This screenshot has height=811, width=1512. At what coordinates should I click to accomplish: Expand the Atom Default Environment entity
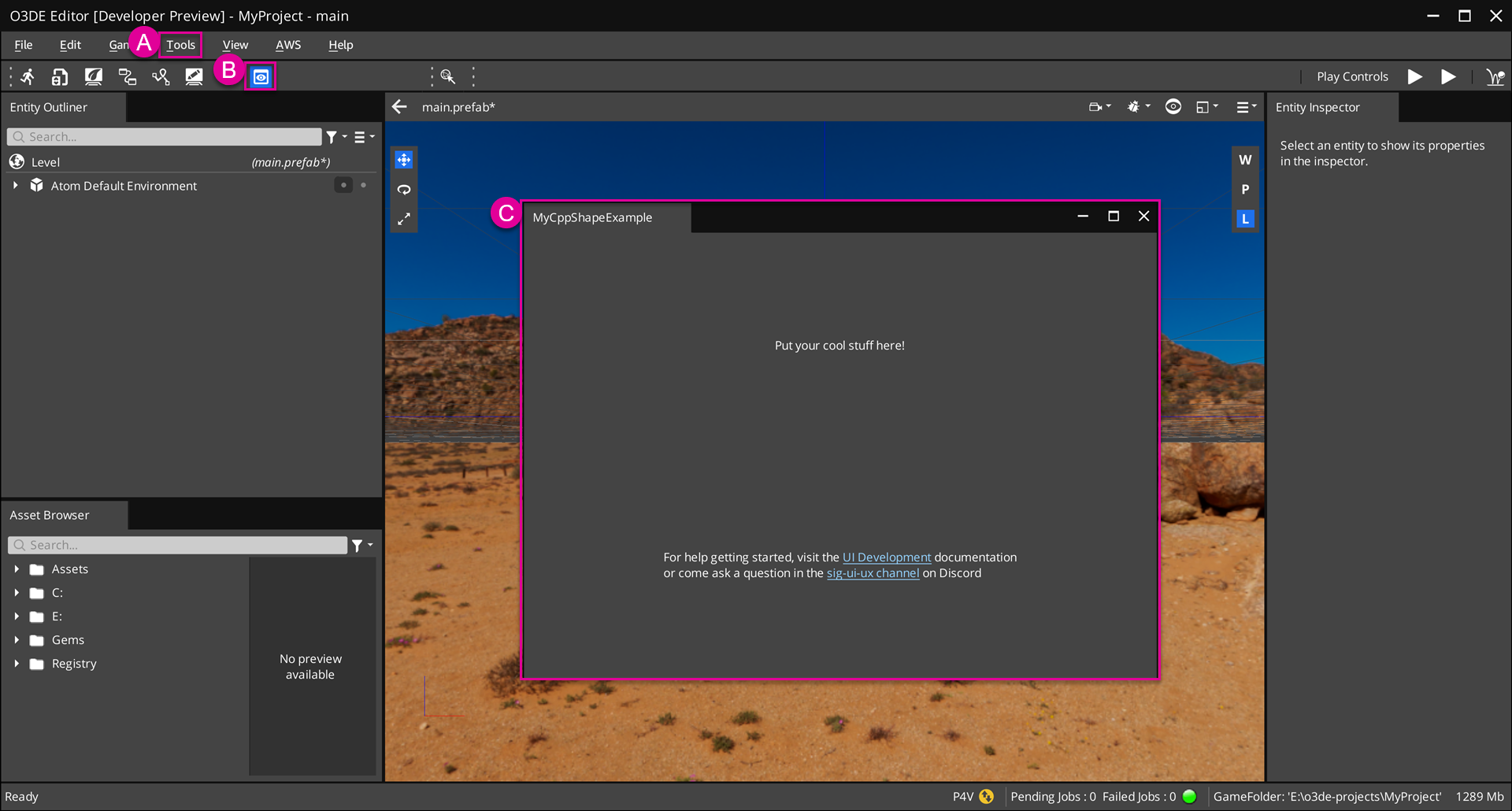15,186
